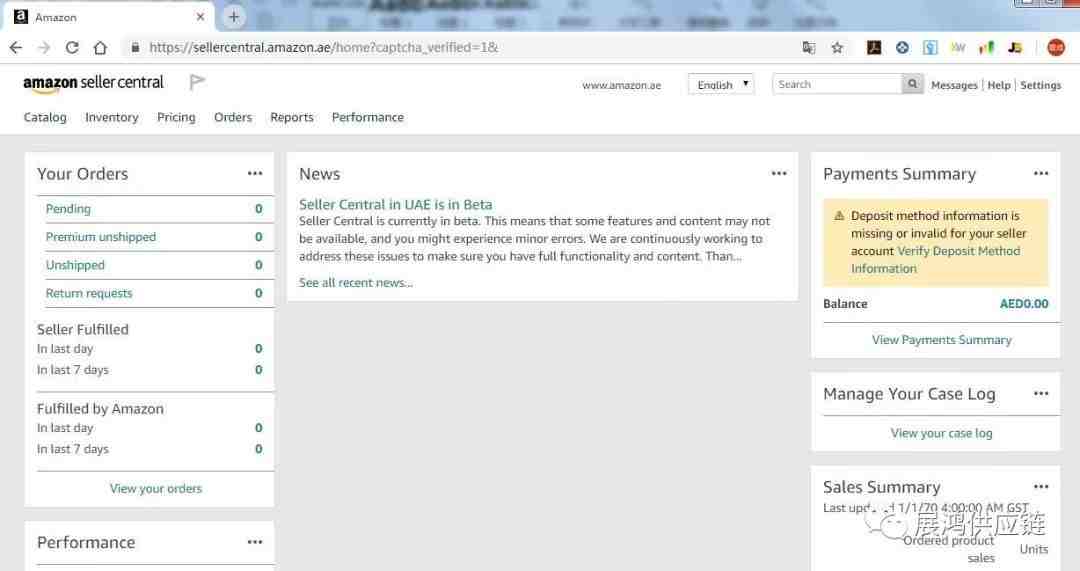Click the blue circular extension icon
This screenshot has width=1080, height=571.
pyautogui.click(x=902, y=48)
